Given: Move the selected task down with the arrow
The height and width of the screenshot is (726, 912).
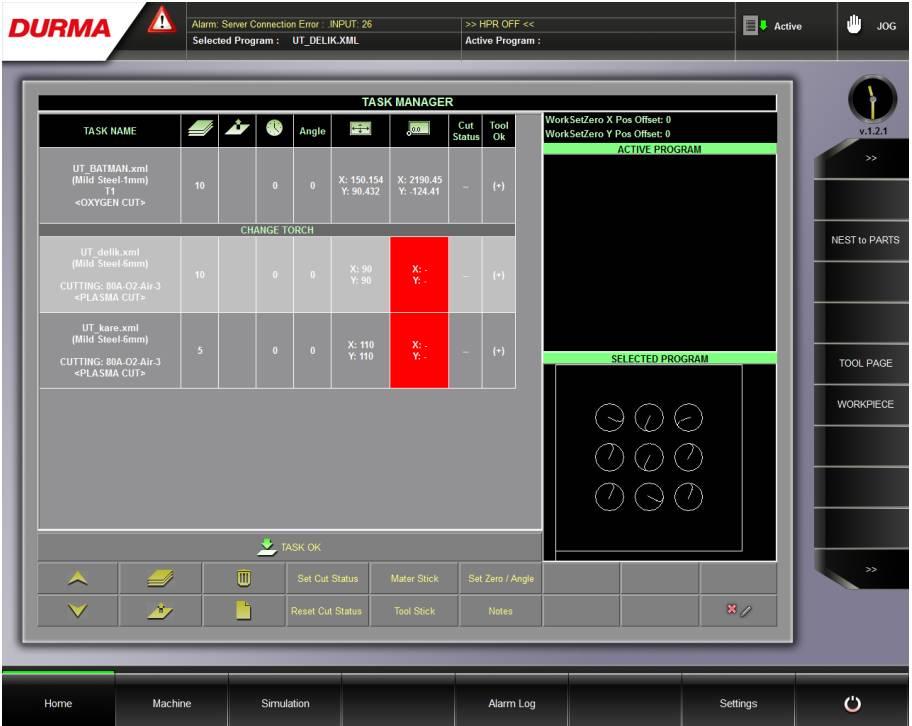Looking at the screenshot, I should point(78,611).
